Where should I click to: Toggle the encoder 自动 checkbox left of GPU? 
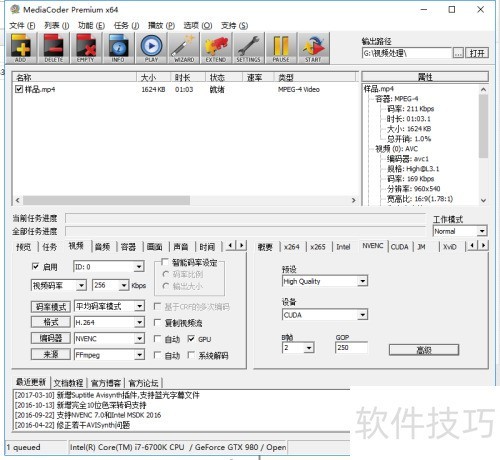click(157, 339)
